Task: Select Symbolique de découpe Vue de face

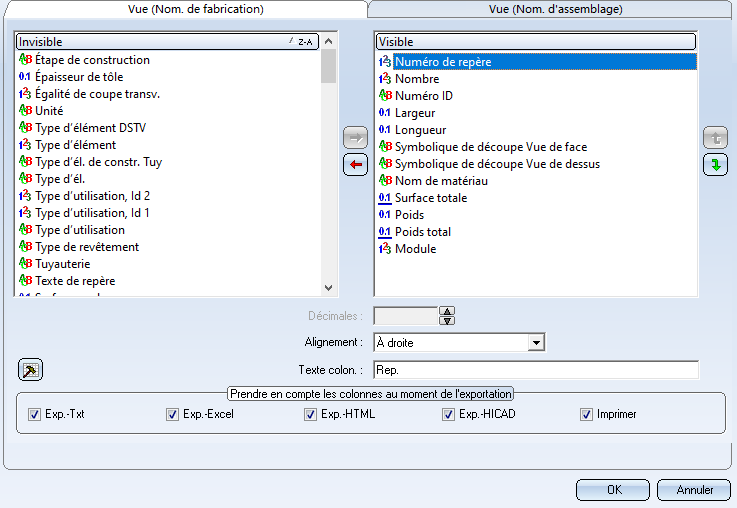Action: 491,147
